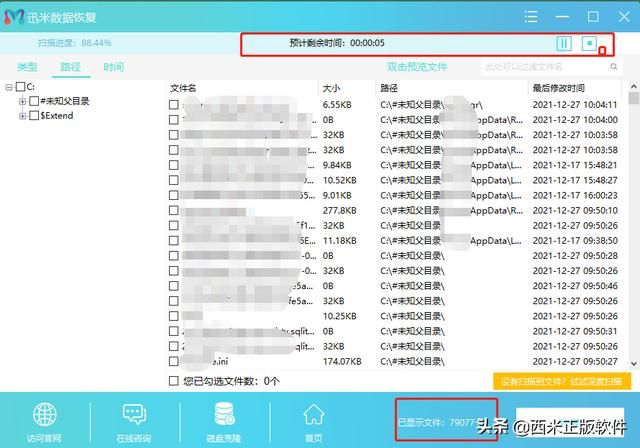Open 访问官网 globe icon
640x448 pixels.
(44, 415)
